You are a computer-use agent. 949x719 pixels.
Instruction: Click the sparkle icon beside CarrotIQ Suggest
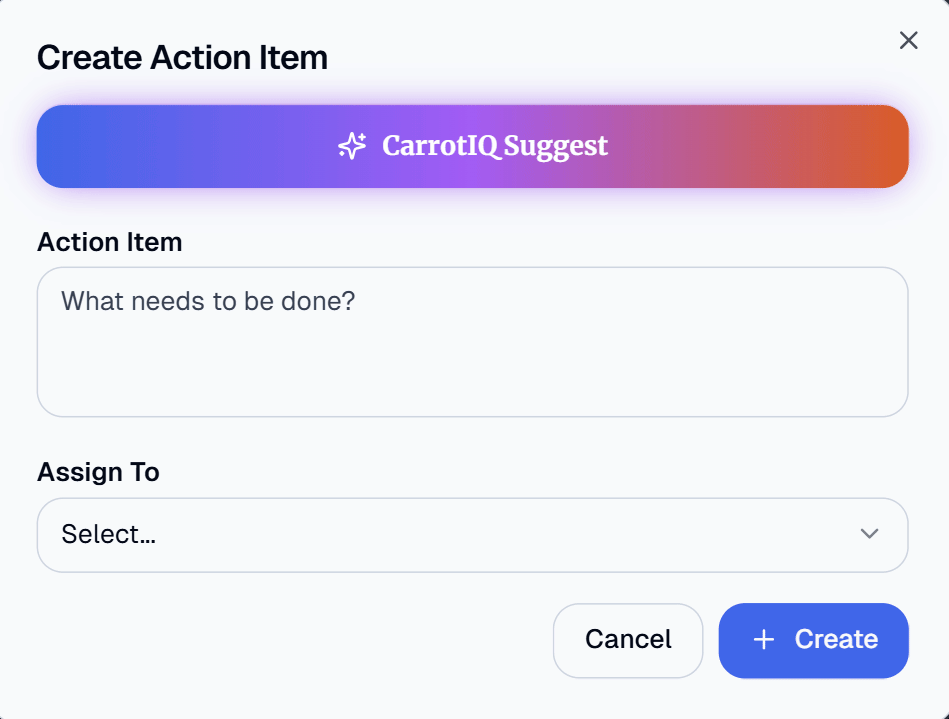point(352,147)
